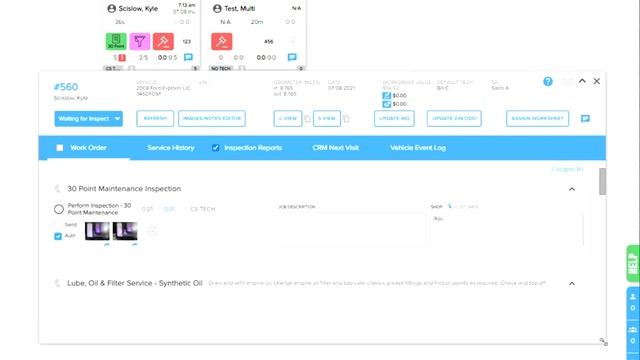Click the red hammer icon on Test, Multi card
The height and width of the screenshot is (360, 640).
click(x=222, y=41)
